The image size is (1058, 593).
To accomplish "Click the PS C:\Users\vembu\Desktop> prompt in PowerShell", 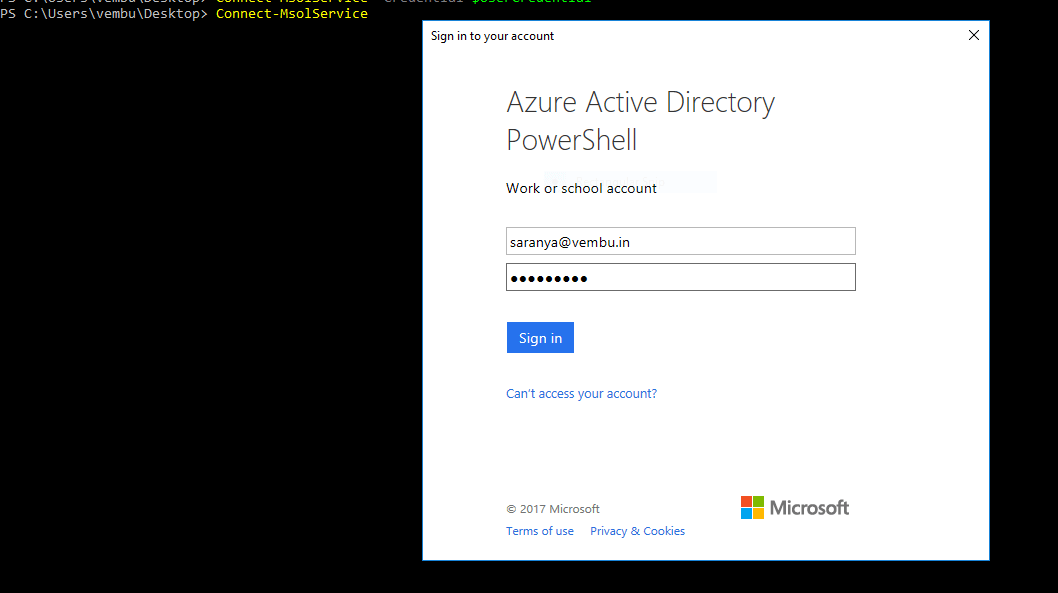I will [104, 13].
